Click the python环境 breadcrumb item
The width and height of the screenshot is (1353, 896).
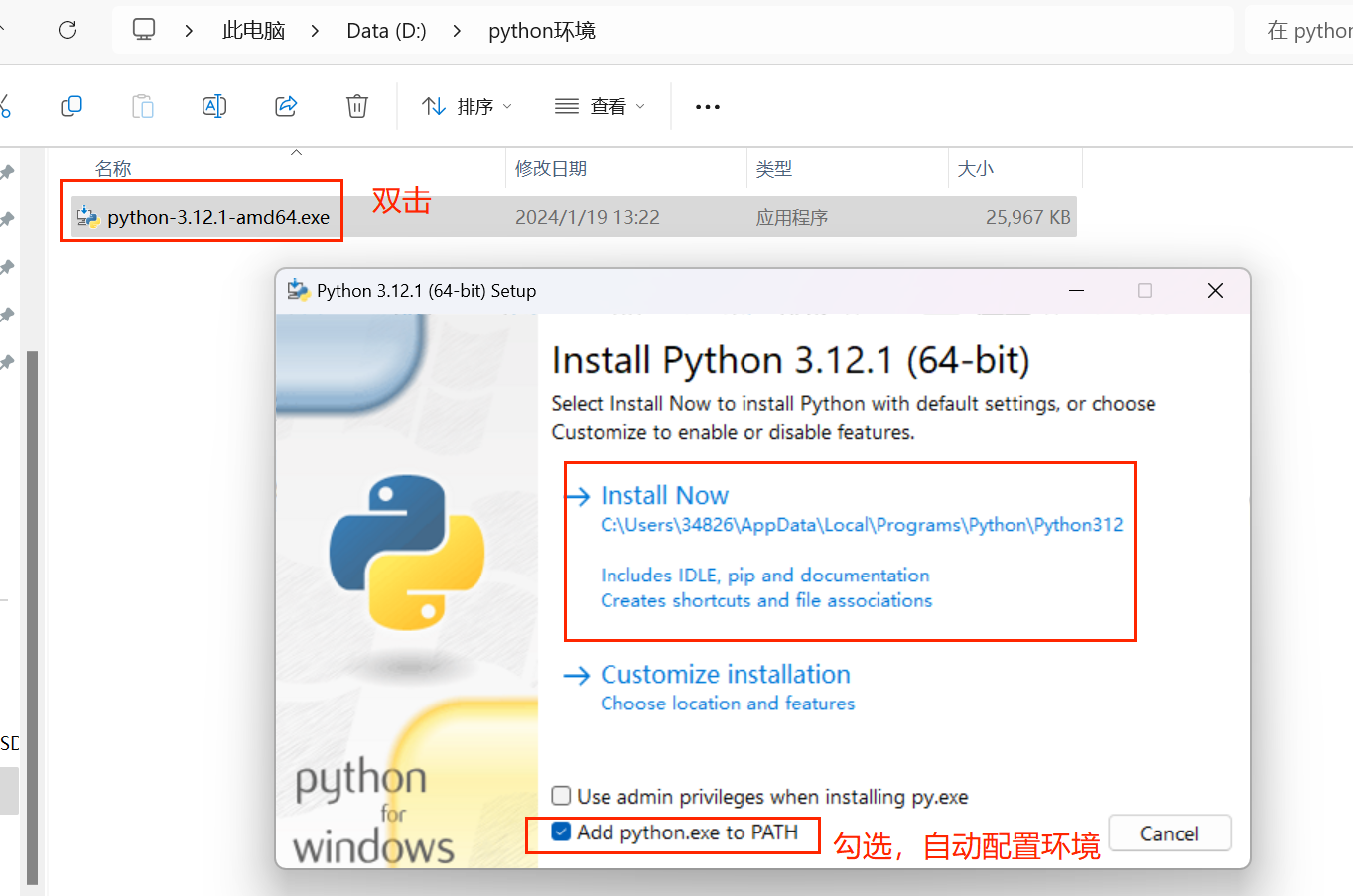click(542, 31)
